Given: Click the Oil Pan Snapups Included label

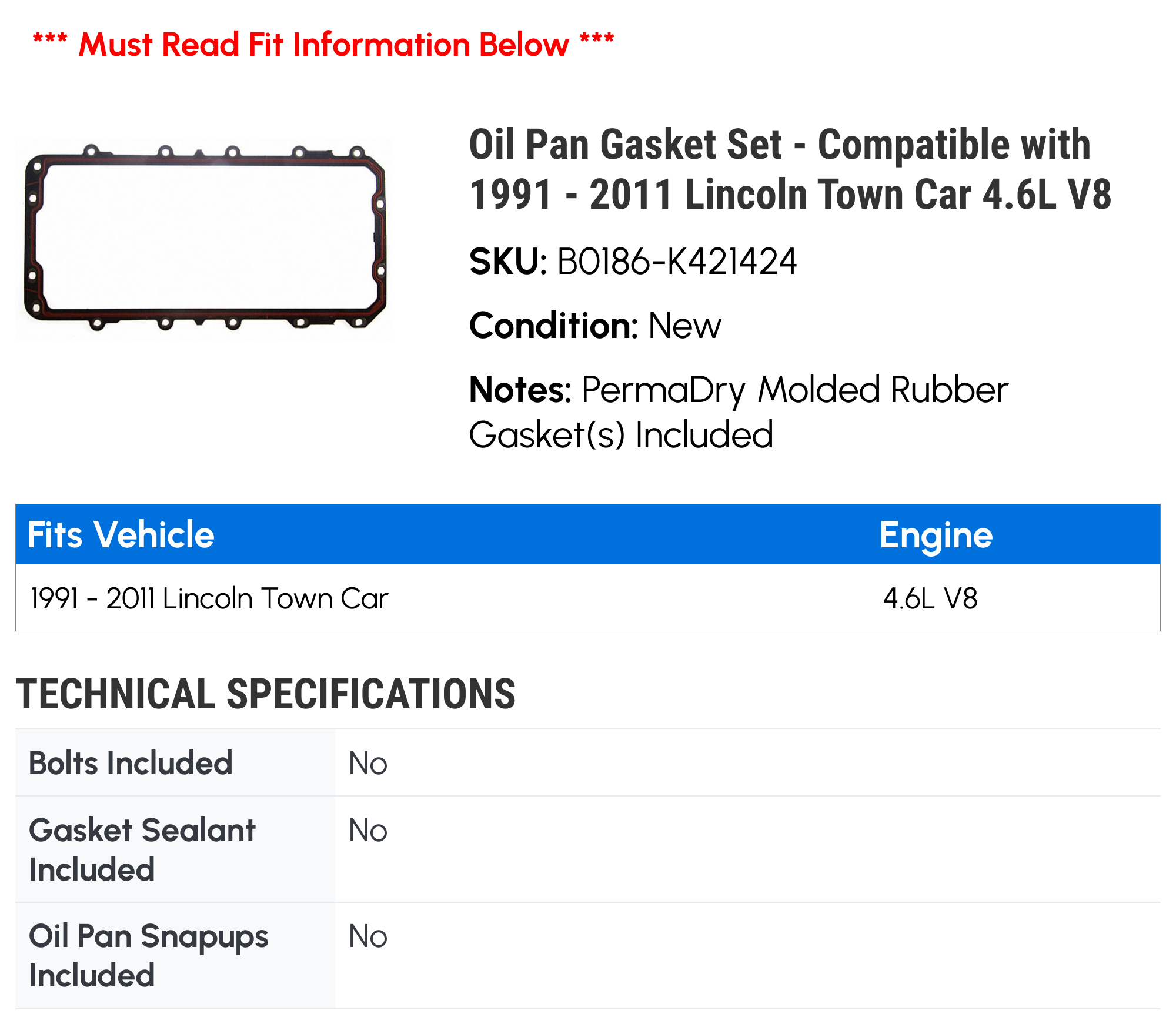Looking at the screenshot, I should 148,955.
